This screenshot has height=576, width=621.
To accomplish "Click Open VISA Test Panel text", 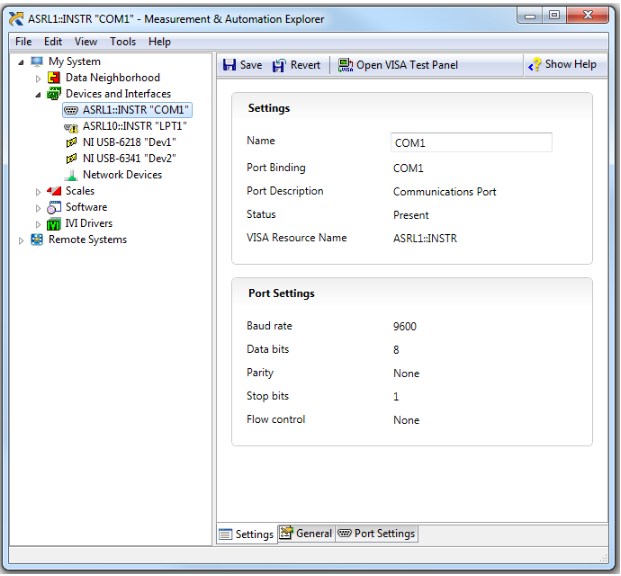I will [407, 65].
